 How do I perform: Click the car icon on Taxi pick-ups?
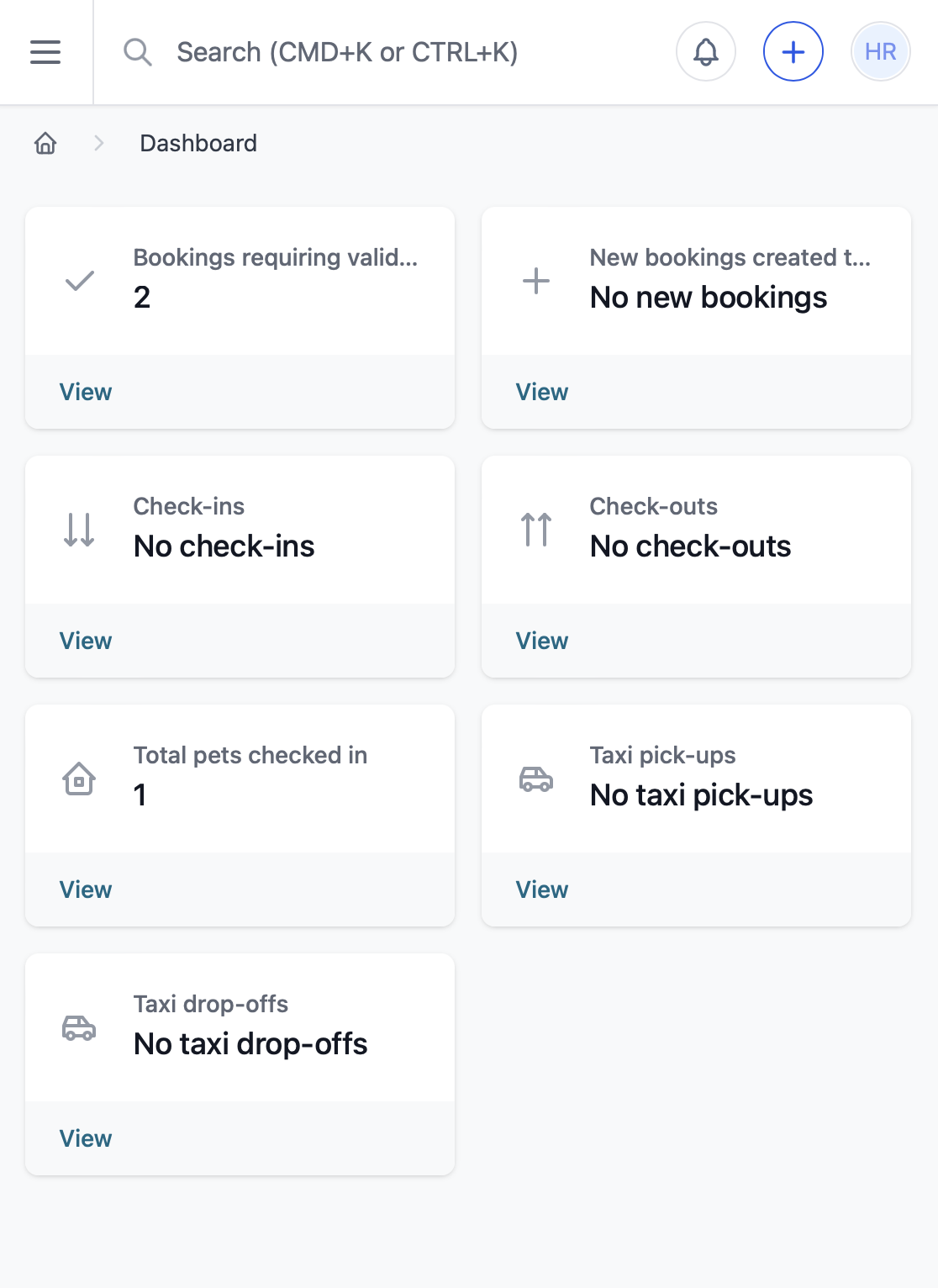(x=536, y=779)
